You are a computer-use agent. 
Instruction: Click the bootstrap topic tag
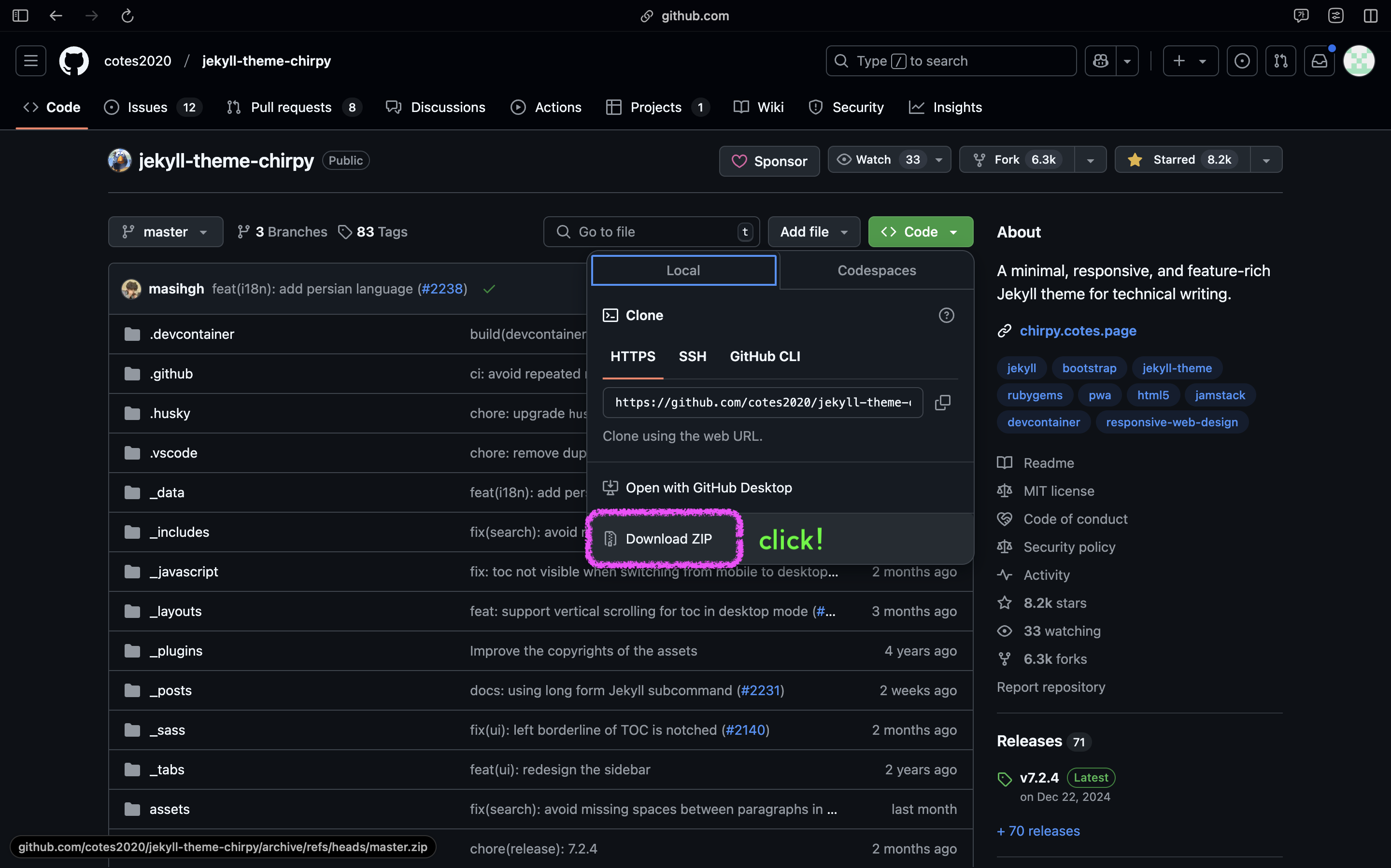click(x=1089, y=368)
